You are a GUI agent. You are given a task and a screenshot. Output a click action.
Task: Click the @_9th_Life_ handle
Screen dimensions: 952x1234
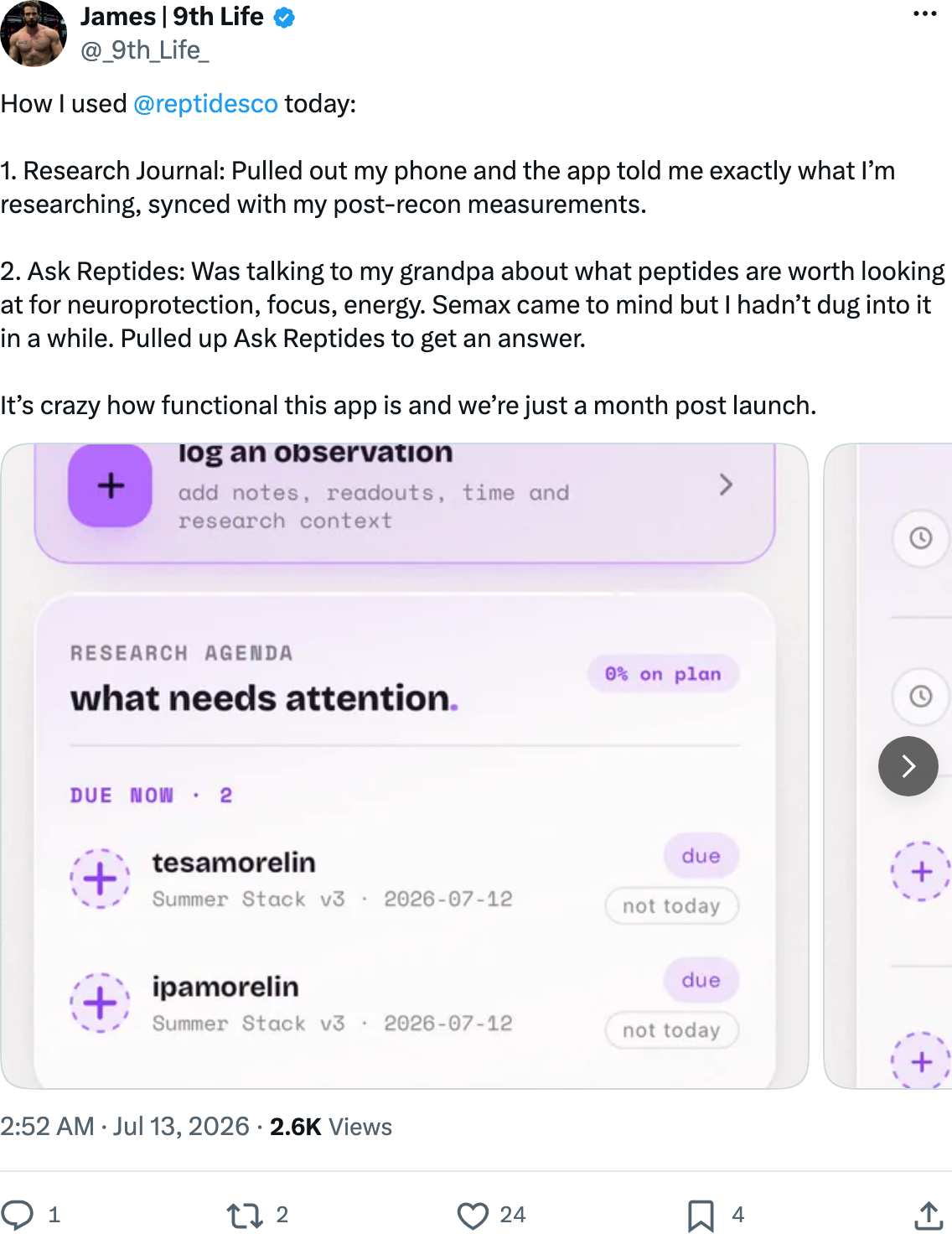144,50
